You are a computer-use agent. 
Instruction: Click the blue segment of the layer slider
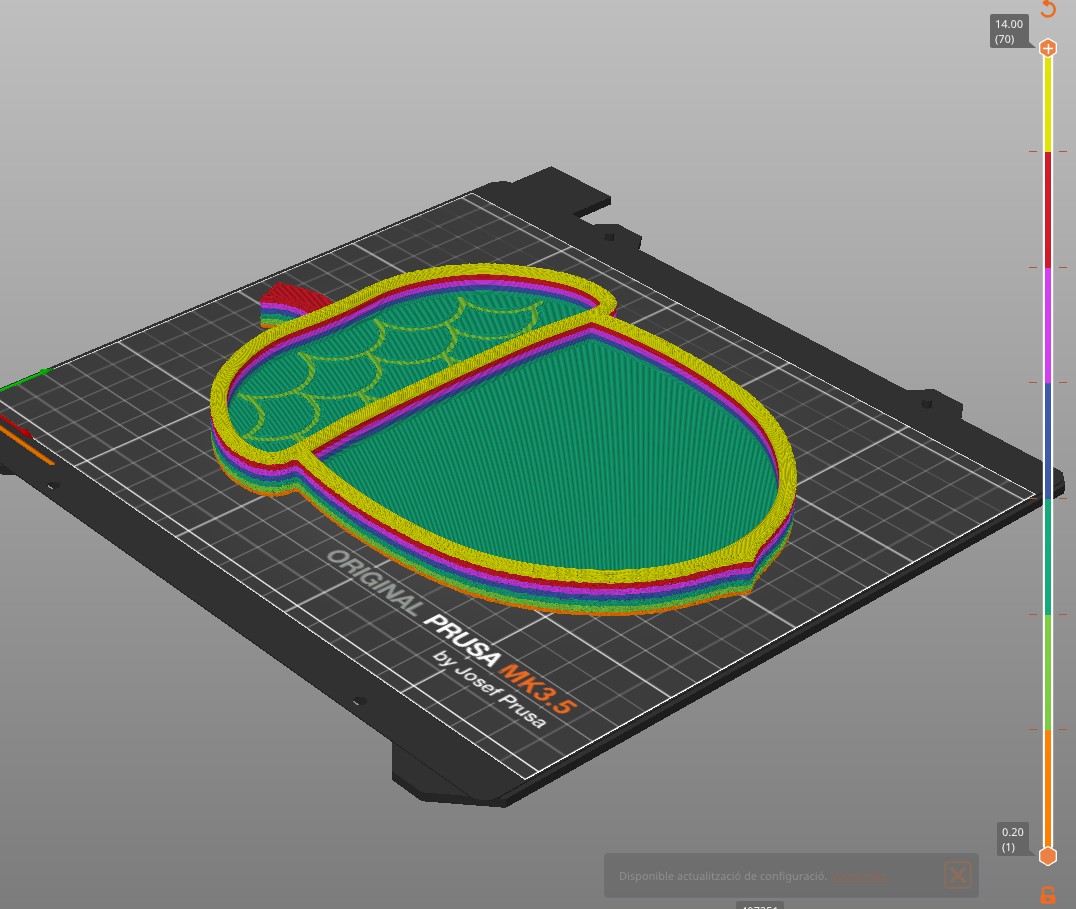[x=1048, y=440]
